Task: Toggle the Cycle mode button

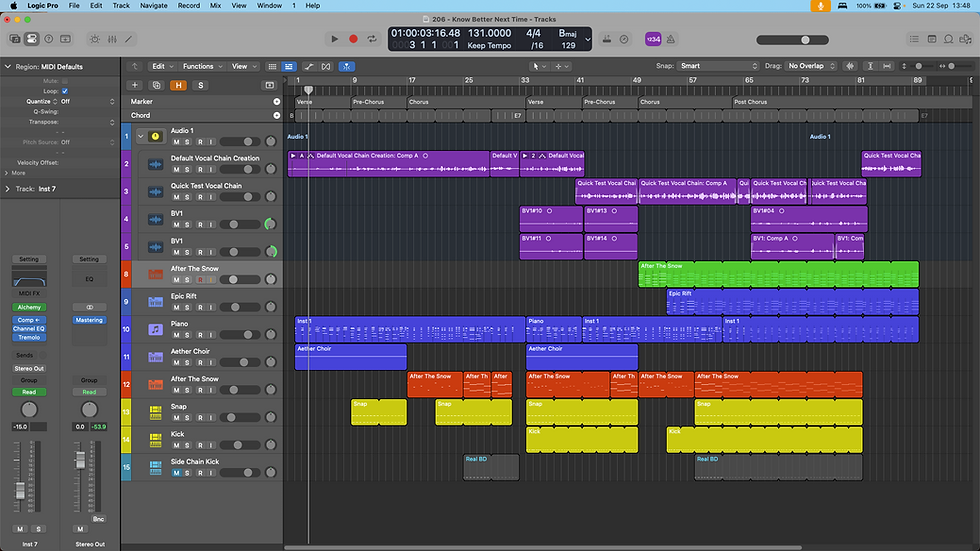Action: [x=372, y=39]
